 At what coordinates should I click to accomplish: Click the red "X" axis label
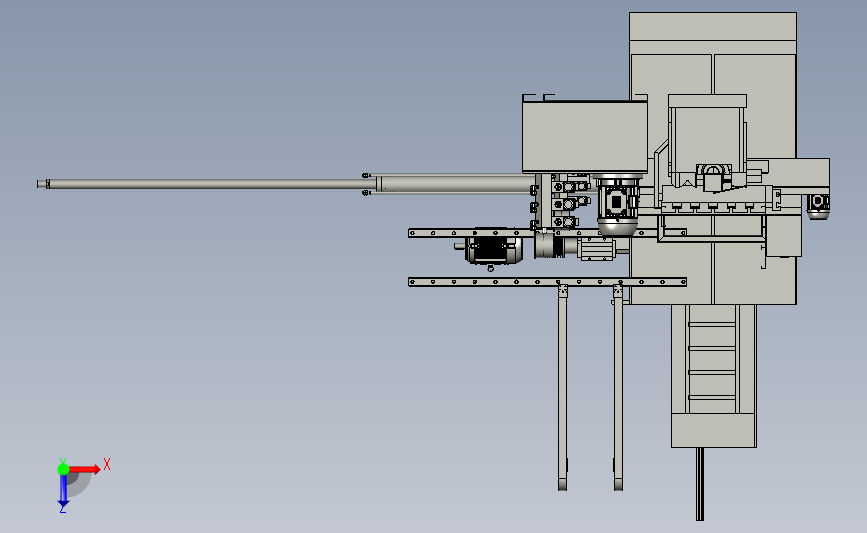[107, 464]
